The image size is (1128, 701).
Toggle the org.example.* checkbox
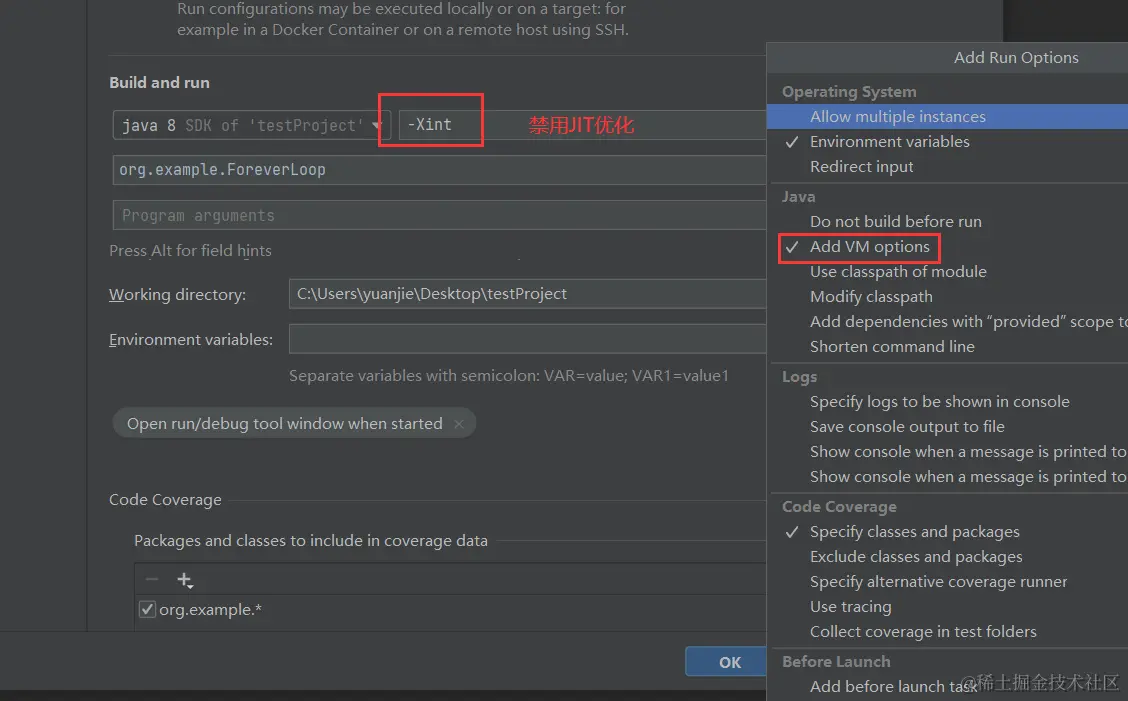pos(147,609)
